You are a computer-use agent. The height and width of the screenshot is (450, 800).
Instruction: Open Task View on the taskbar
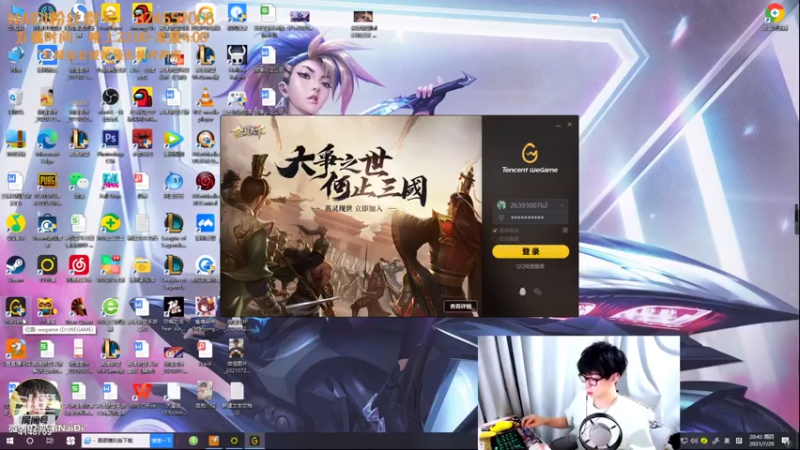[x=49, y=441]
